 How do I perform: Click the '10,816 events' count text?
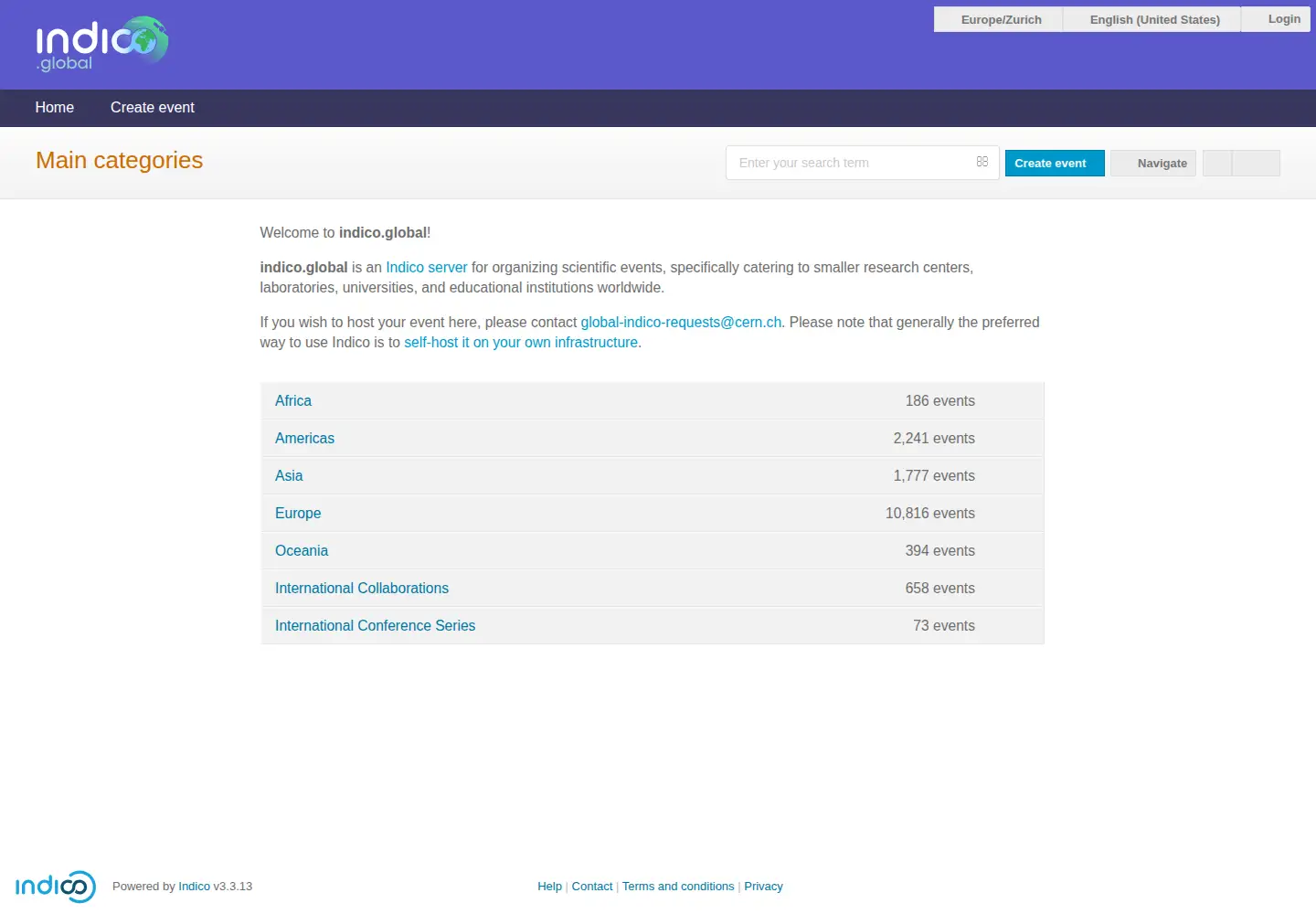tap(930, 514)
